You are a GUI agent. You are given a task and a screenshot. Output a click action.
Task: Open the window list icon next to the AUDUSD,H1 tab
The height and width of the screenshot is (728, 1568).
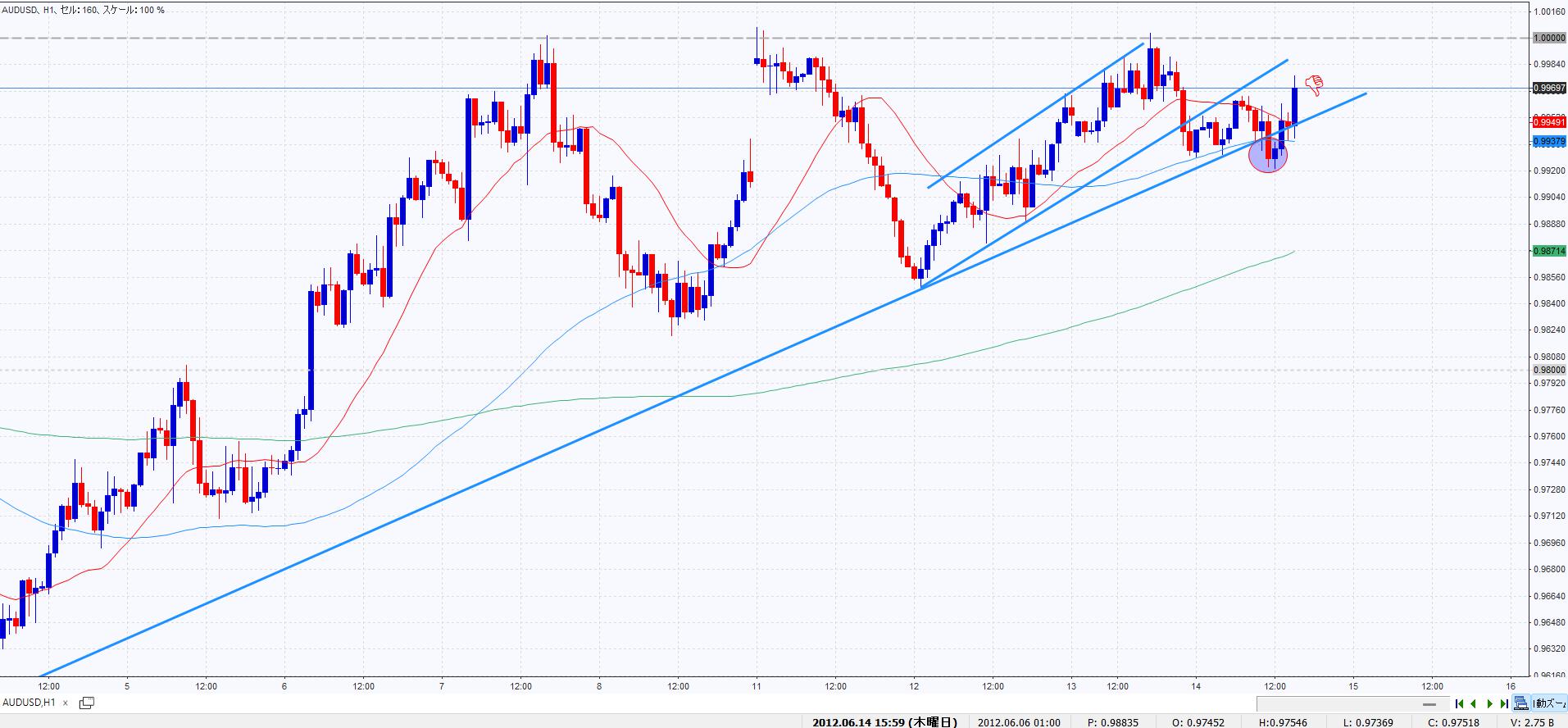coord(86,703)
